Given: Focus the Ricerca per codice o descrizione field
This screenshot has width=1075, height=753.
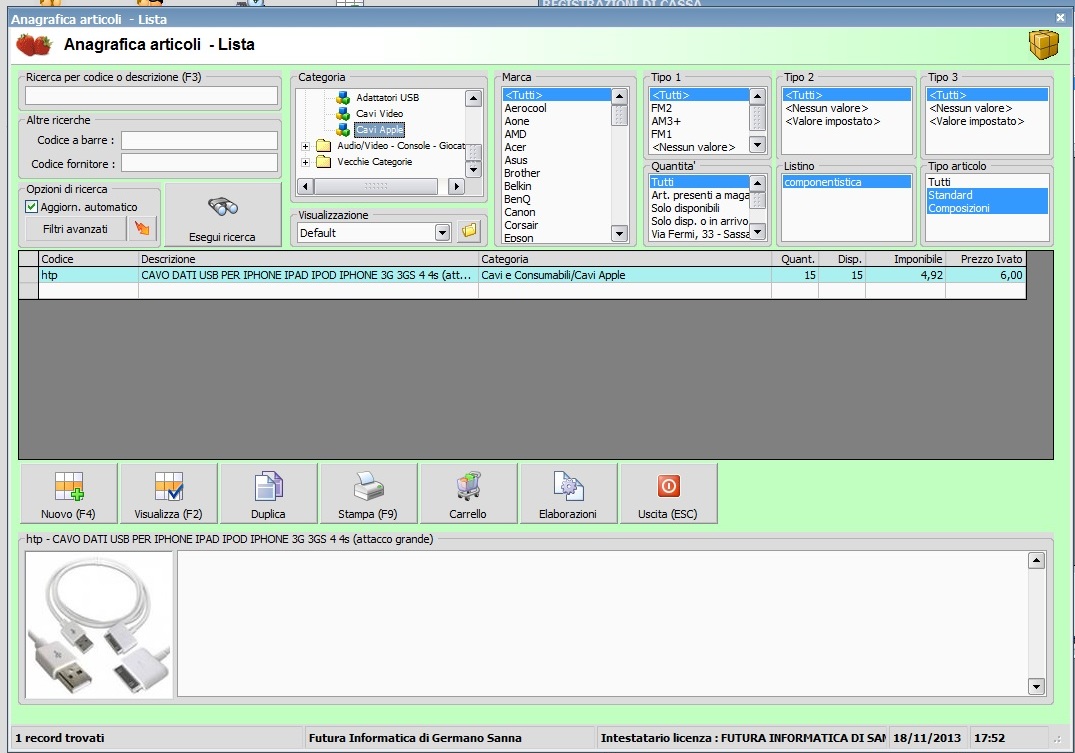Looking at the screenshot, I should [152, 95].
